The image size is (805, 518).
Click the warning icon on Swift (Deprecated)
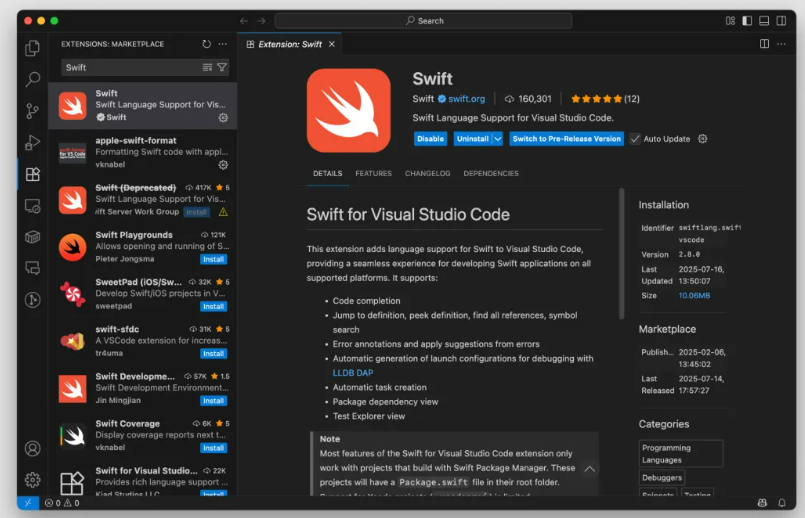tap(223, 212)
